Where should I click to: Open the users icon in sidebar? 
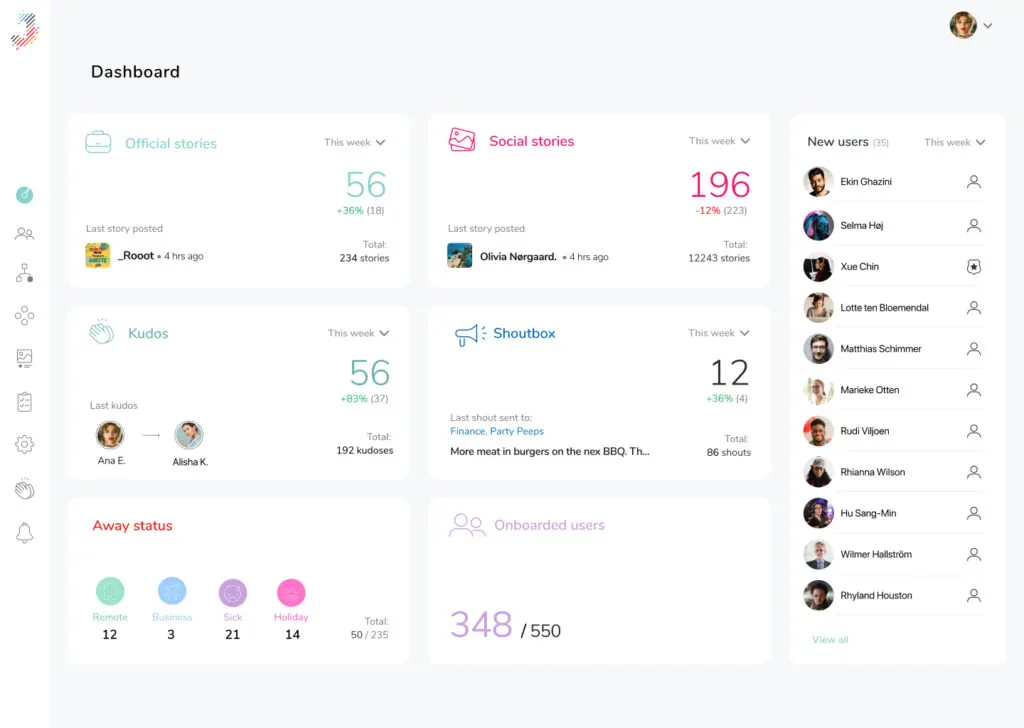pyautogui.click(x=25, y=234)
